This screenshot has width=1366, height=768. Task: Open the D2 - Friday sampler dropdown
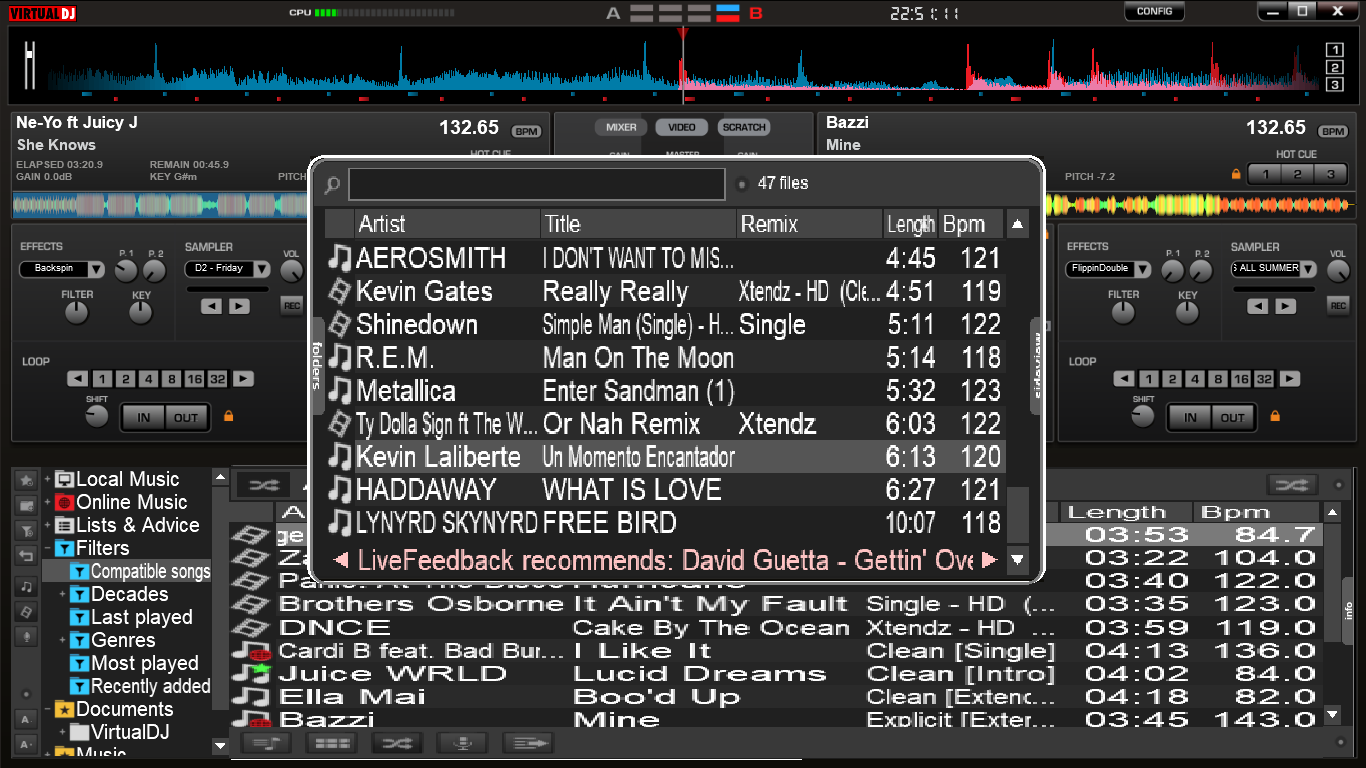coord(227,269)
